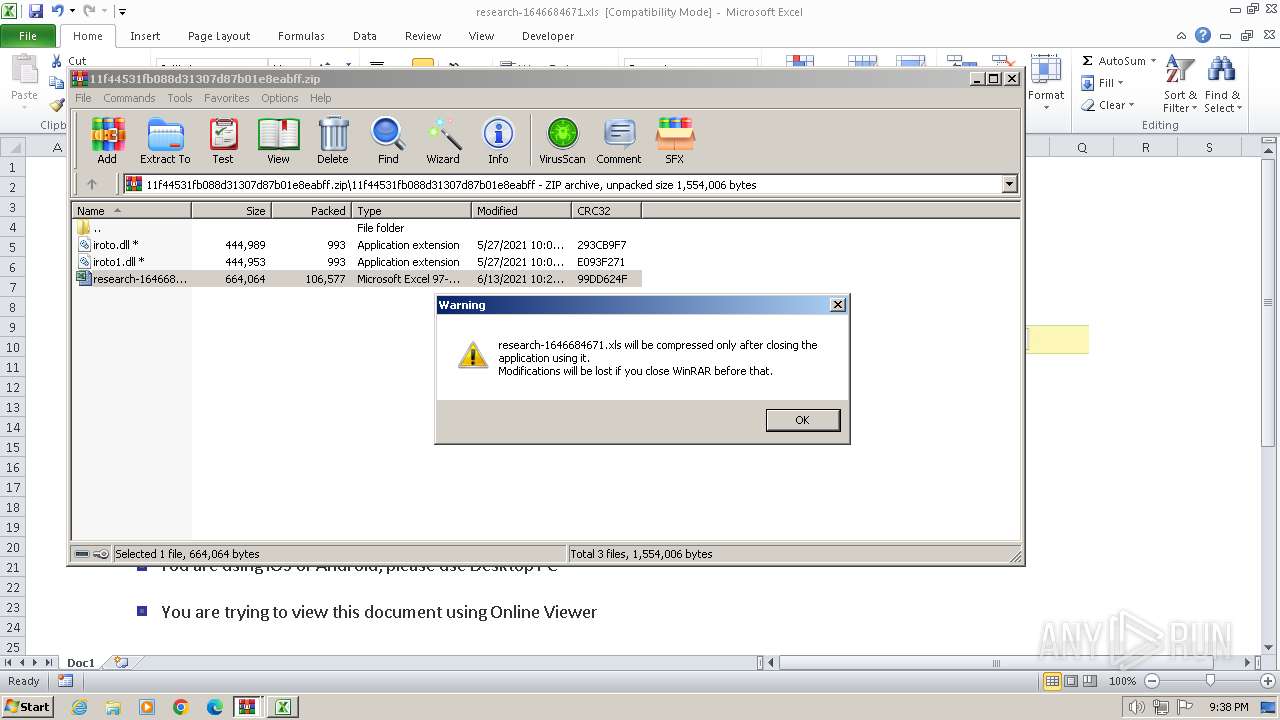This screenshot has height=720, width=1280.
Task: Switch to WinRAR taskbar button
Action: click(x=247, y=707)
